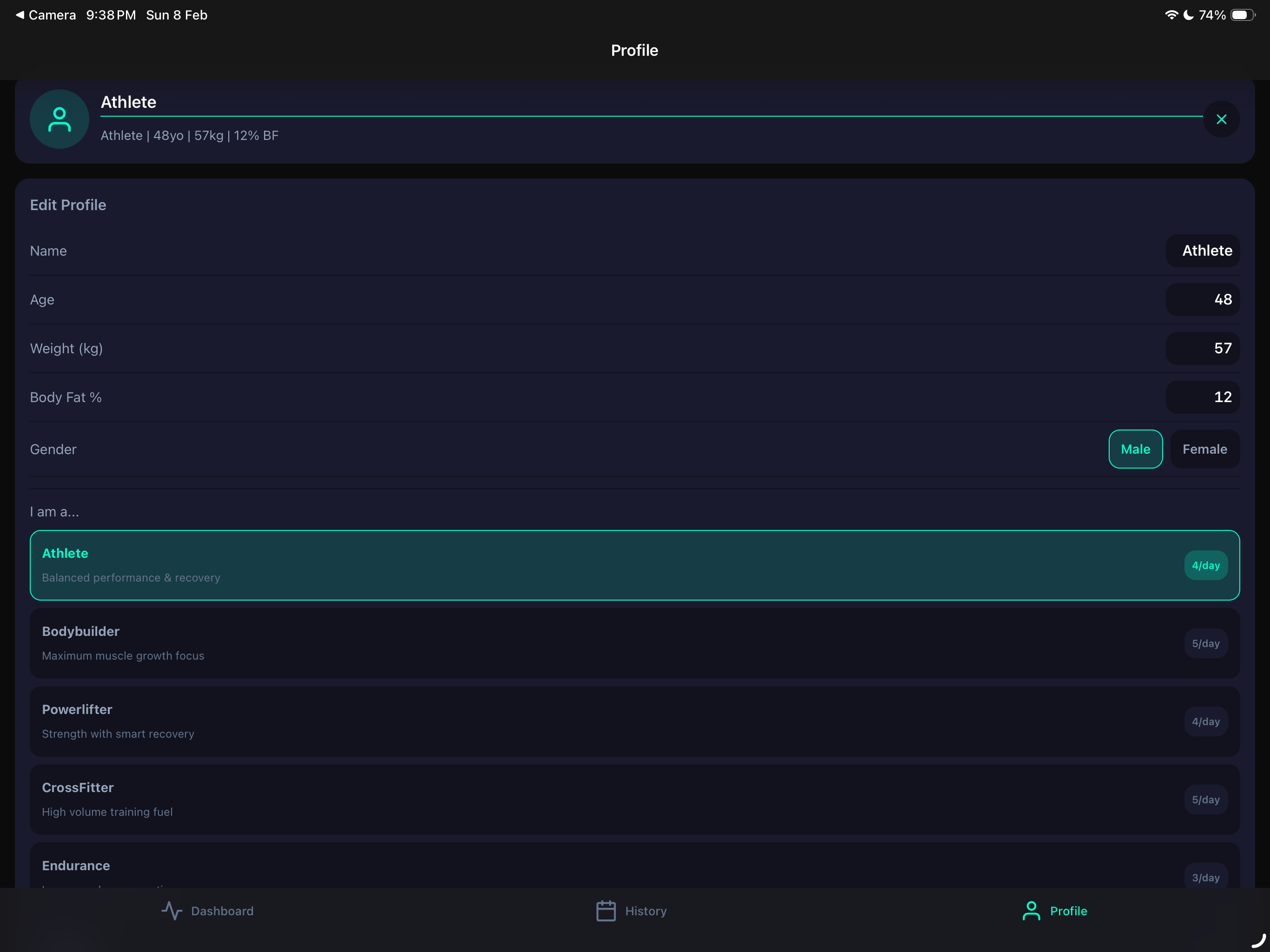
Task: Tap the Wi-Fi status icon
Action: [x=1171, y=15]
